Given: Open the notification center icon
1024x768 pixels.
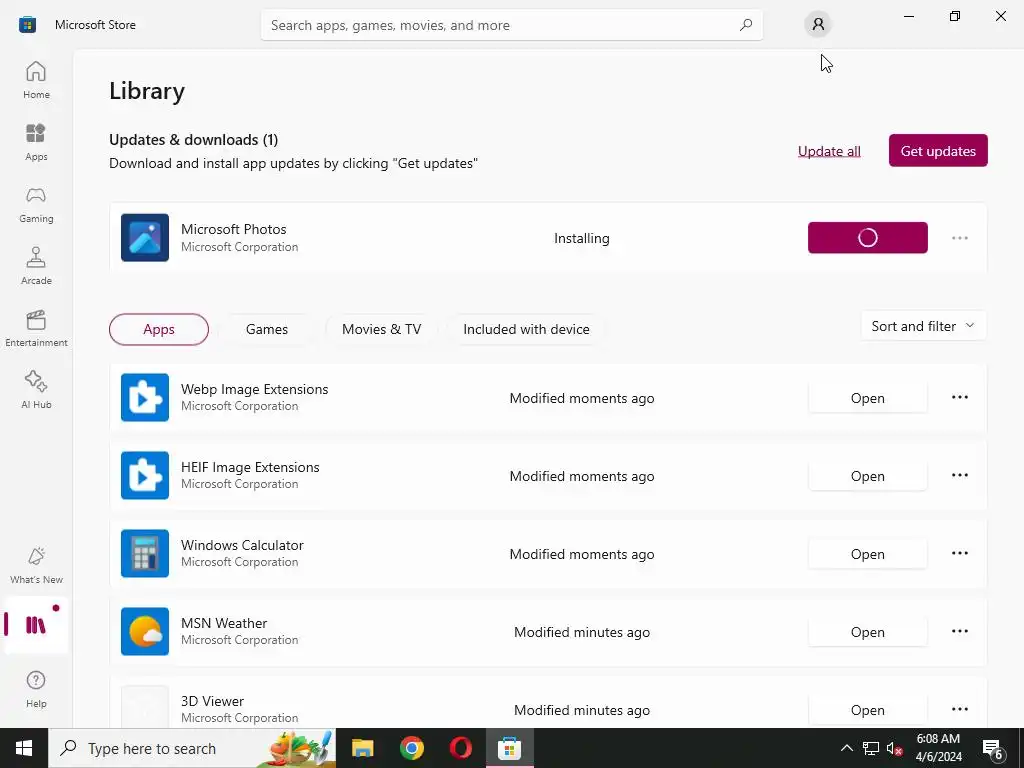Looking at the screenshot, I should point(993,748).
